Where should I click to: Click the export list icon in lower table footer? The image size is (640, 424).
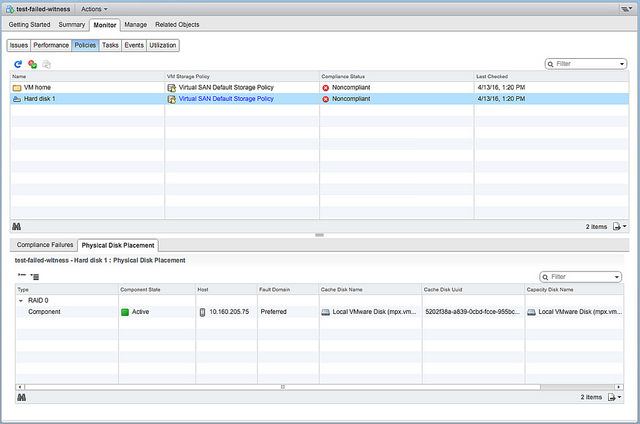pos(618,397)
